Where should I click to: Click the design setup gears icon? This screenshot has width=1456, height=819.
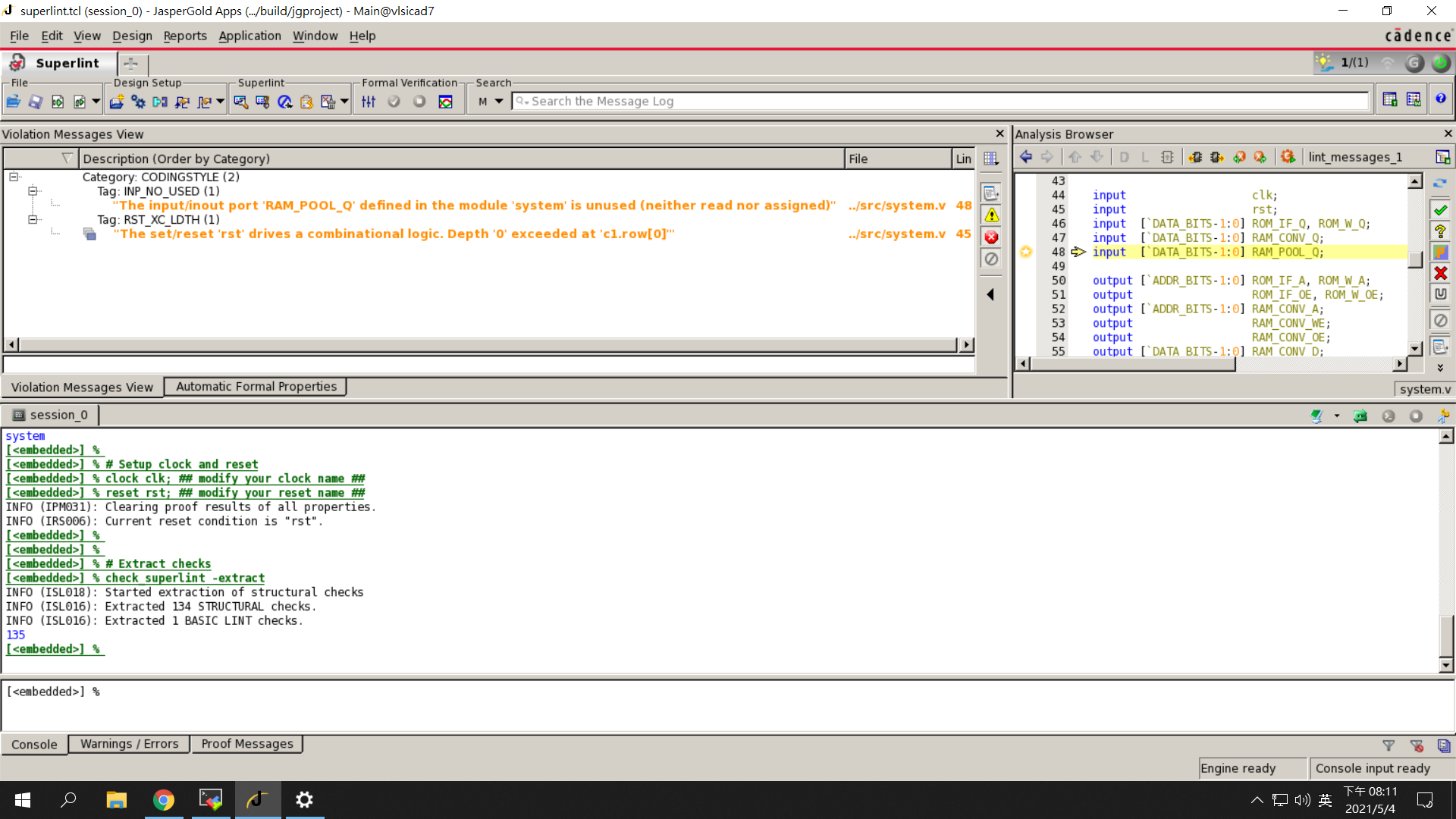point(138,102)
